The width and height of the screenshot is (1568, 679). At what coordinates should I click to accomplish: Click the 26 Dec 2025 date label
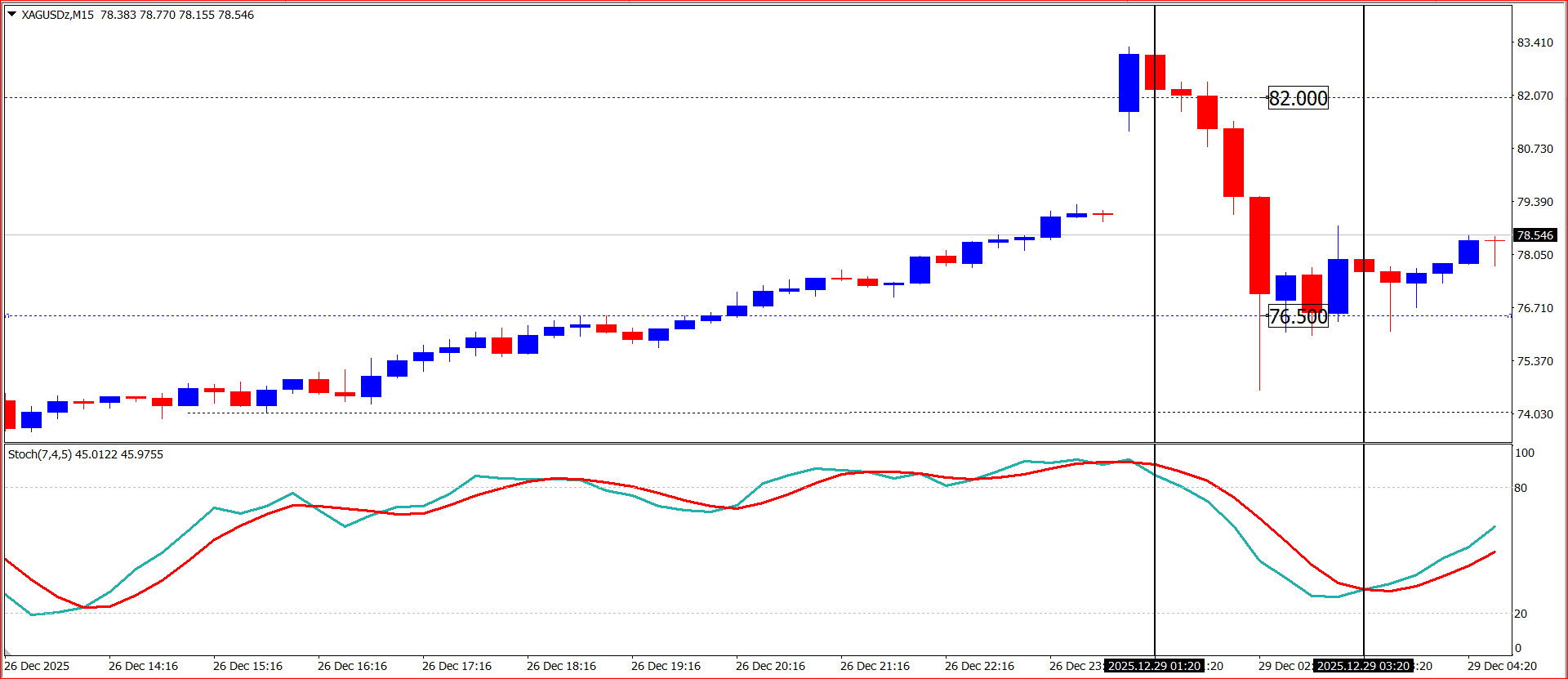(x=37, y=666)
